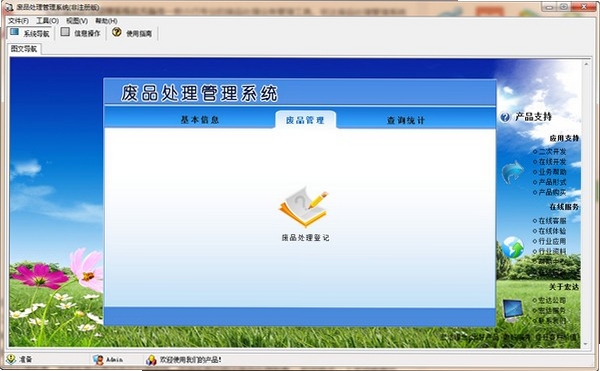
Task: Switch to the 查询统计 tab
Action: (406, 120)
